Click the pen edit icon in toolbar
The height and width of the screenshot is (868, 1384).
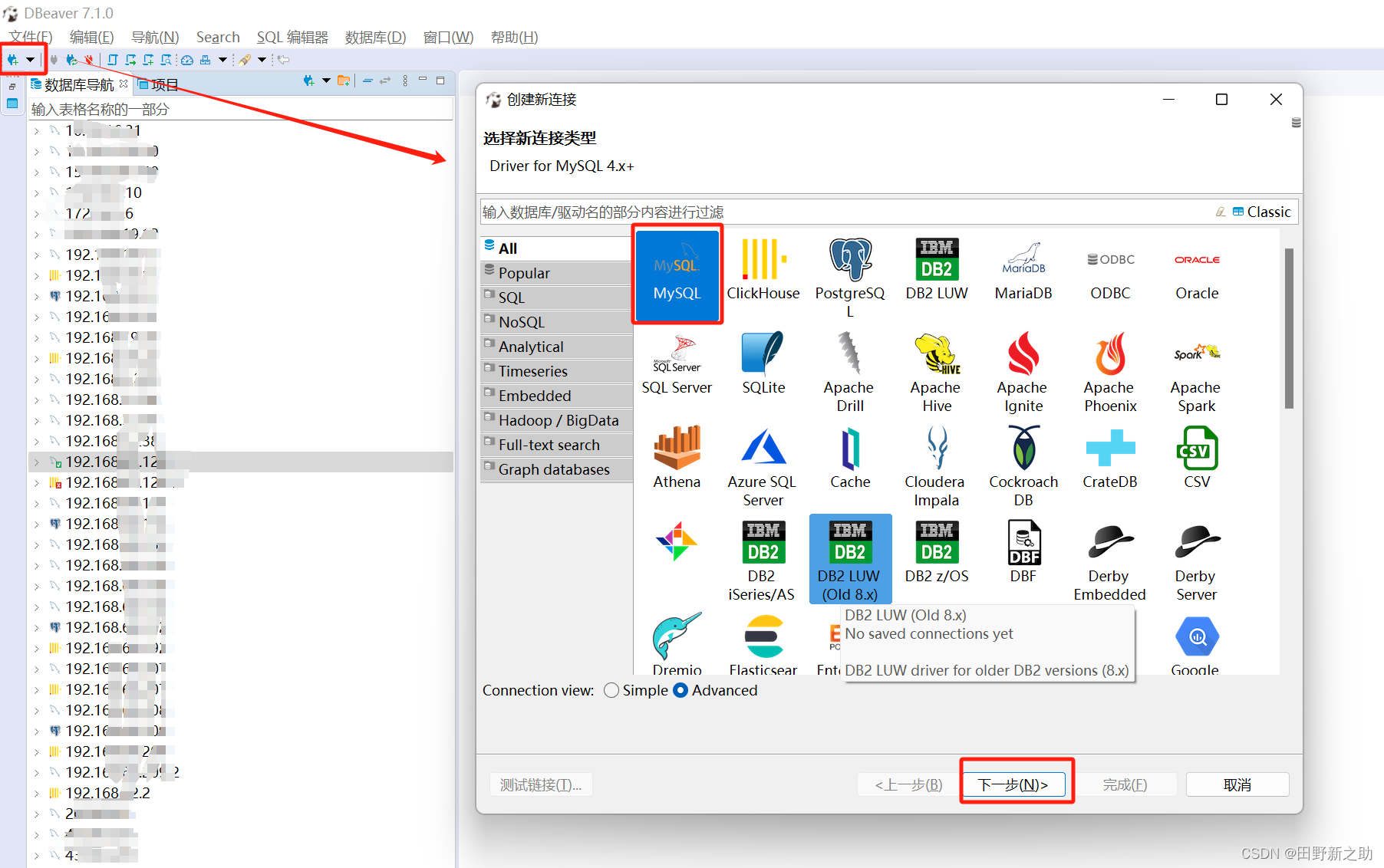coord(245,59)
